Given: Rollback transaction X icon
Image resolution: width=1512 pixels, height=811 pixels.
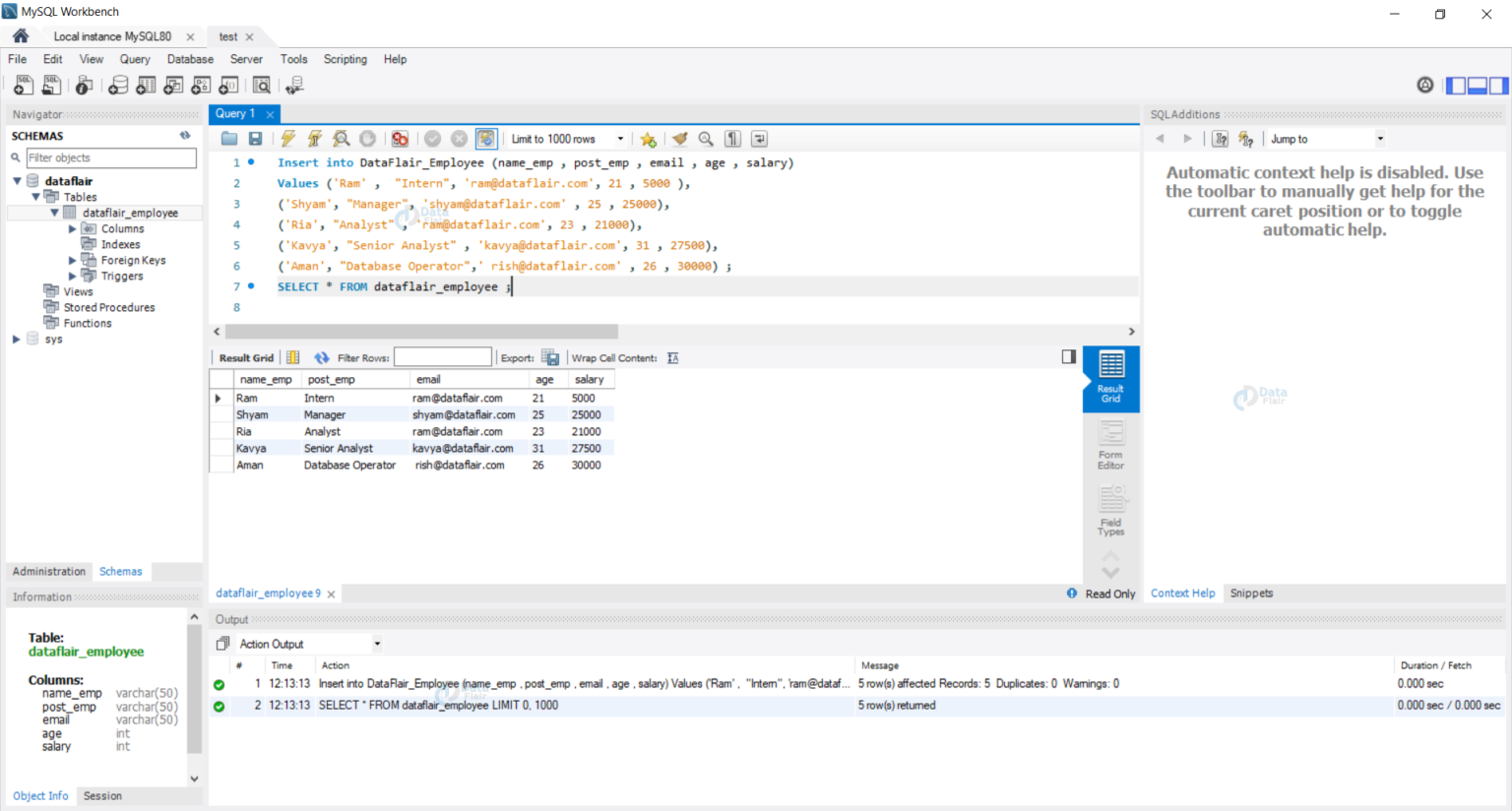Looking at the screenshot, I should coord(459,139).
